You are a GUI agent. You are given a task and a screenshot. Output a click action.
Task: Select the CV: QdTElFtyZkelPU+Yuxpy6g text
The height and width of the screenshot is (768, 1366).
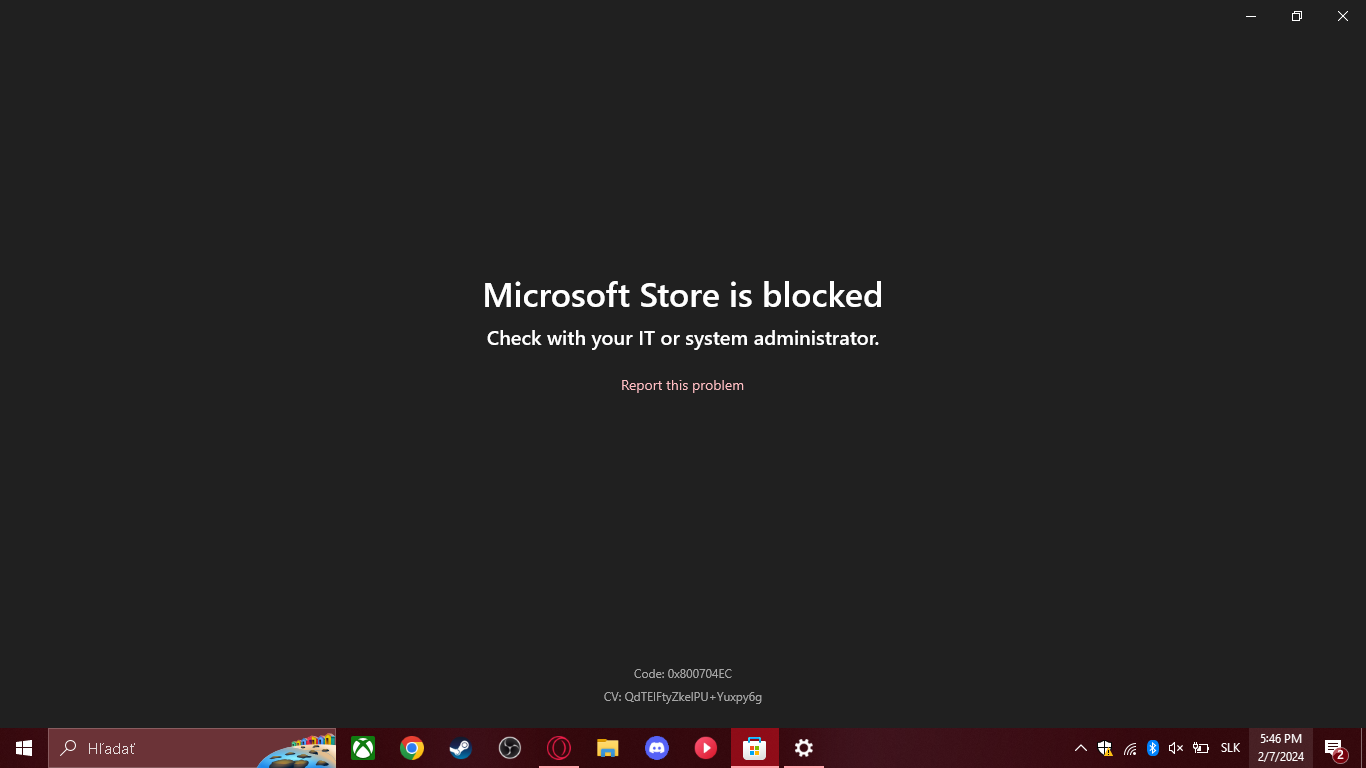point(683,697)
